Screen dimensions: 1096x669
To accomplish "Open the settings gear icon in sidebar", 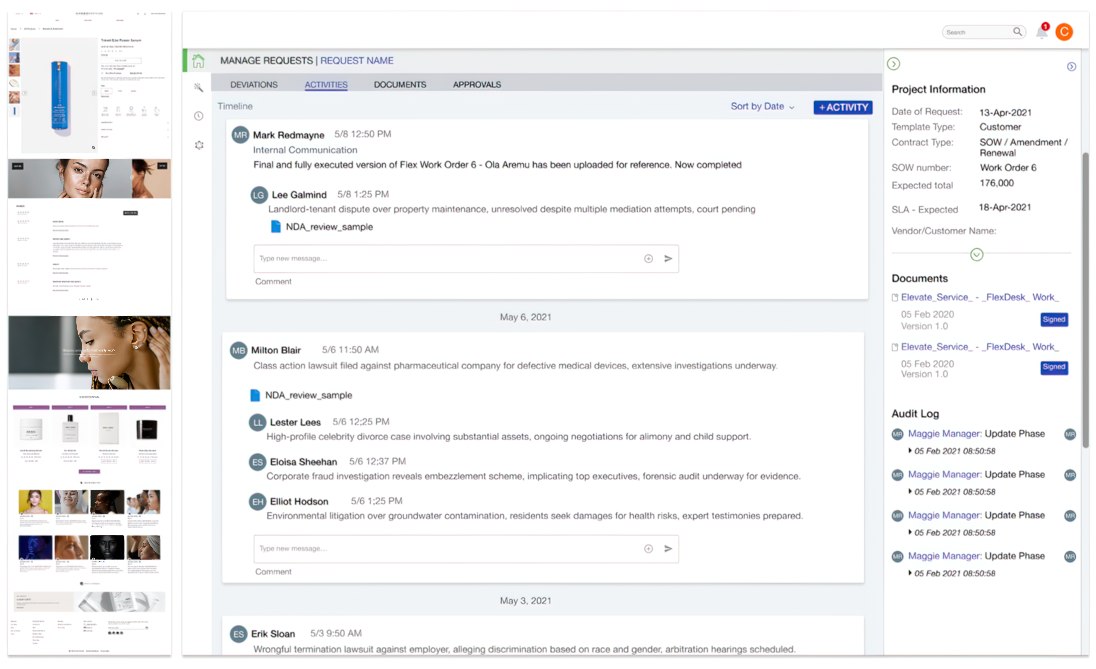I will (x=199, y=145).
